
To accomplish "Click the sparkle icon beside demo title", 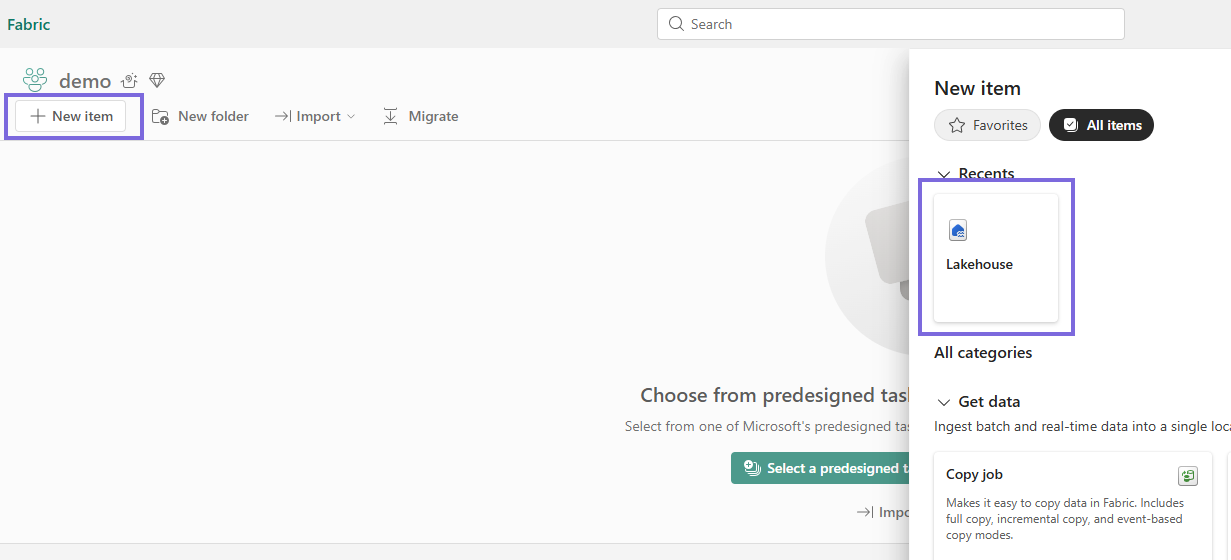I will (129, 81).
